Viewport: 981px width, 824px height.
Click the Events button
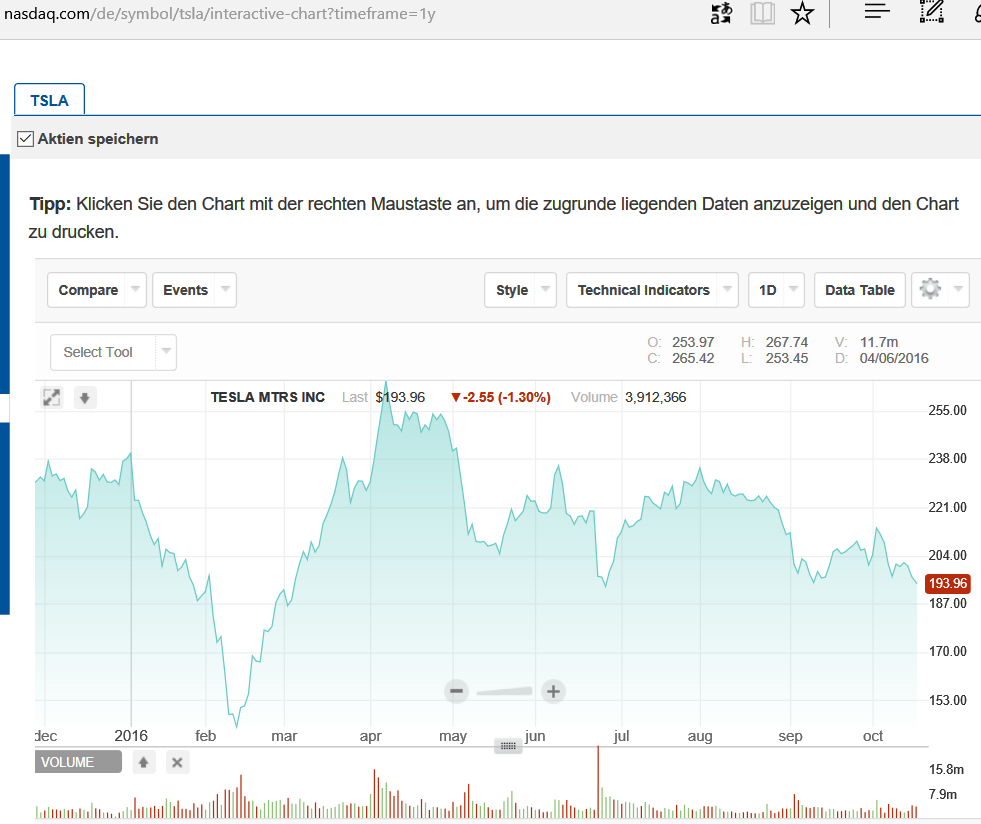(185, 290)
